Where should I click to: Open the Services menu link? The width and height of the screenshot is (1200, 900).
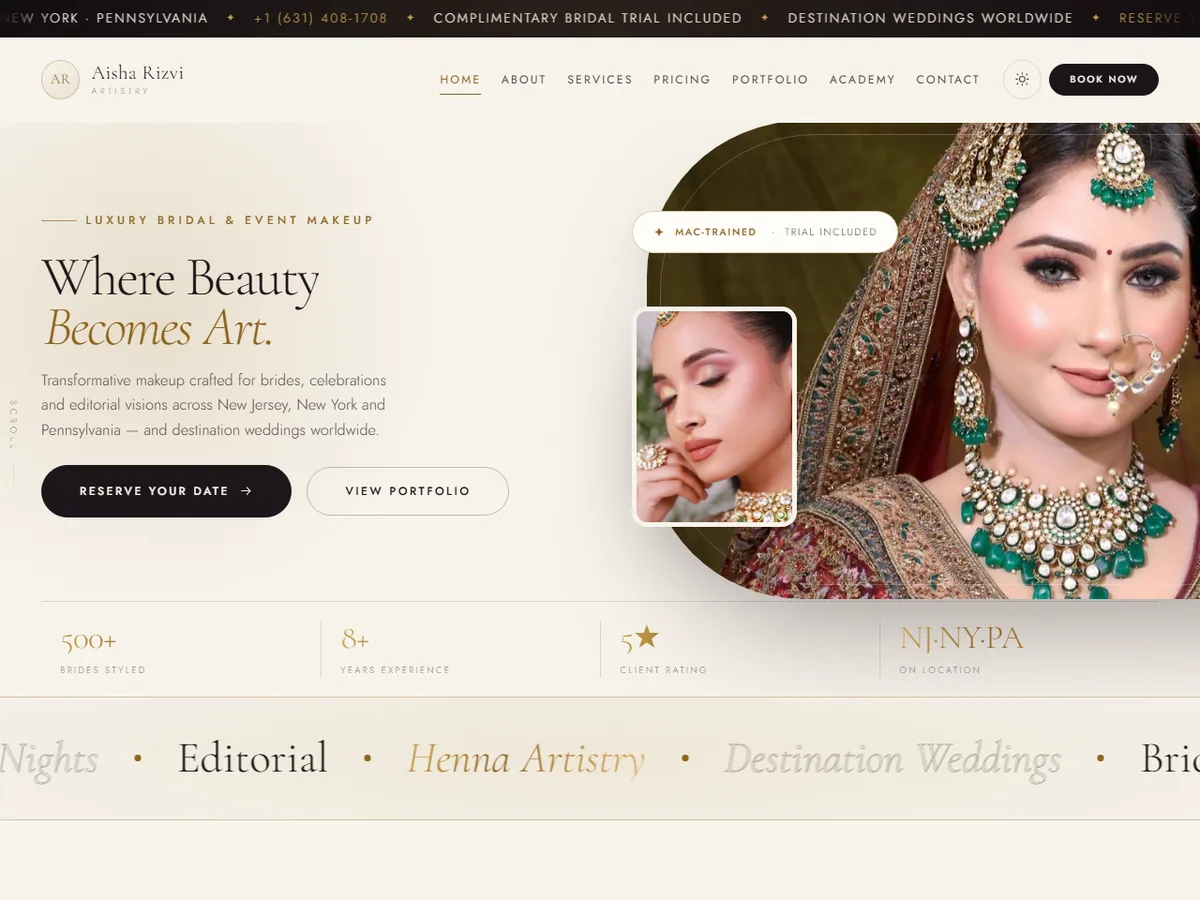tap(600, 80)
